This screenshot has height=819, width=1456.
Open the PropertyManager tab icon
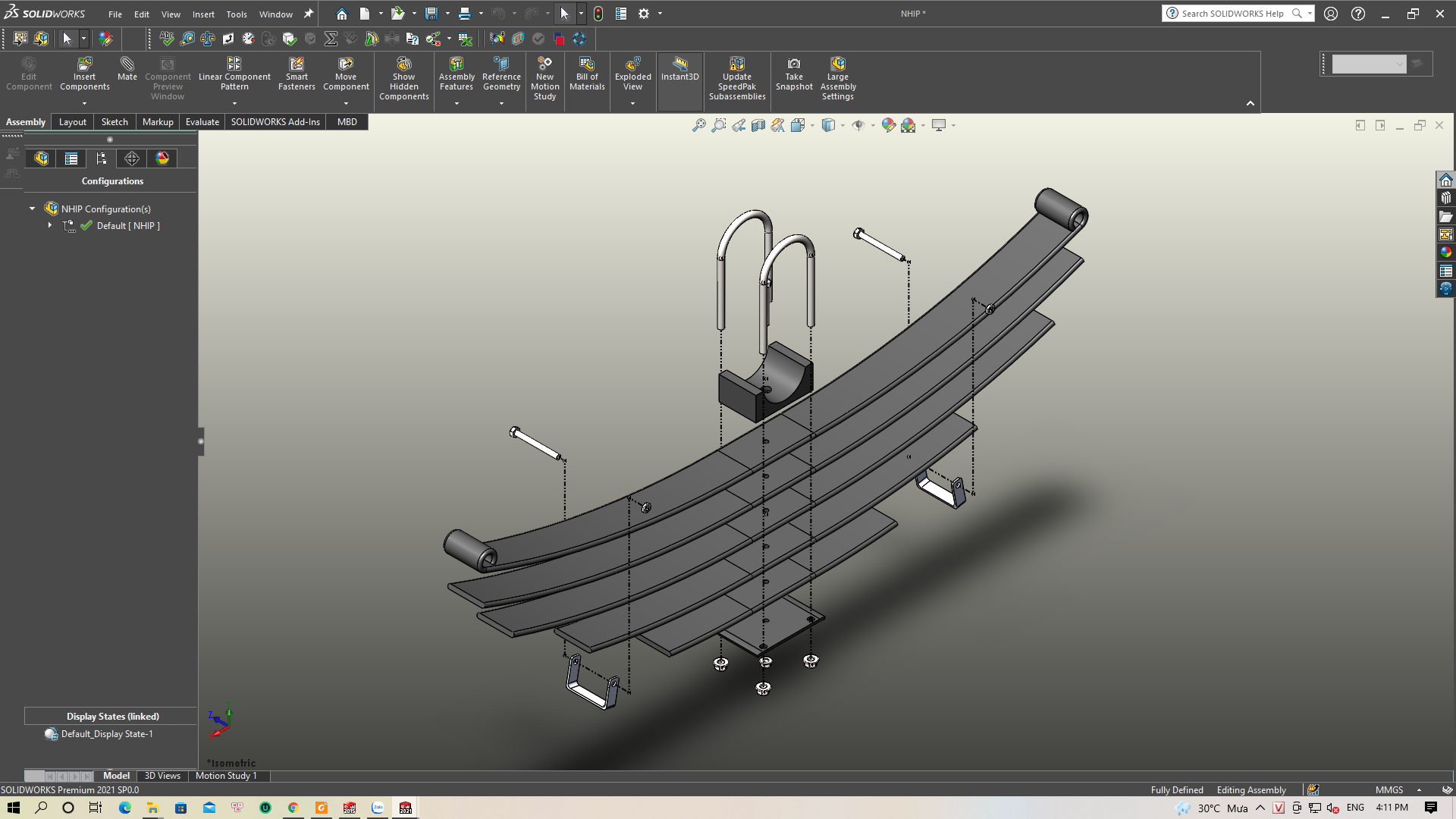[71, 158]
